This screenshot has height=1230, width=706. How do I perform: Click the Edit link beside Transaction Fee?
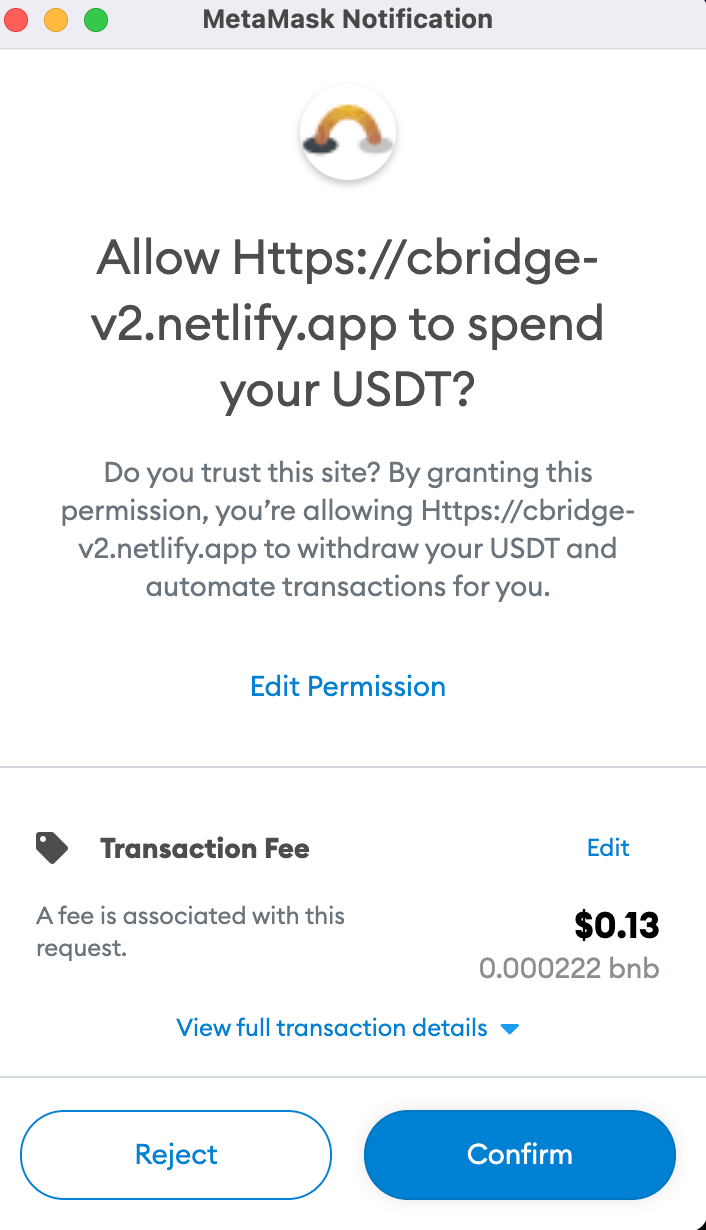607,847
